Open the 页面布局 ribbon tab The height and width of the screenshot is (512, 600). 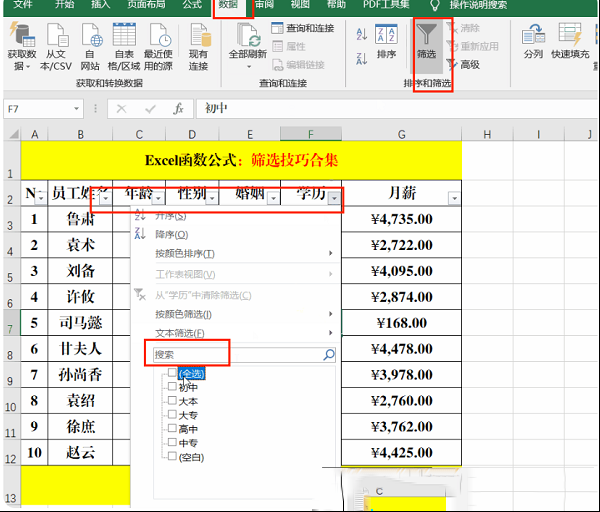[x=146, y=5]
